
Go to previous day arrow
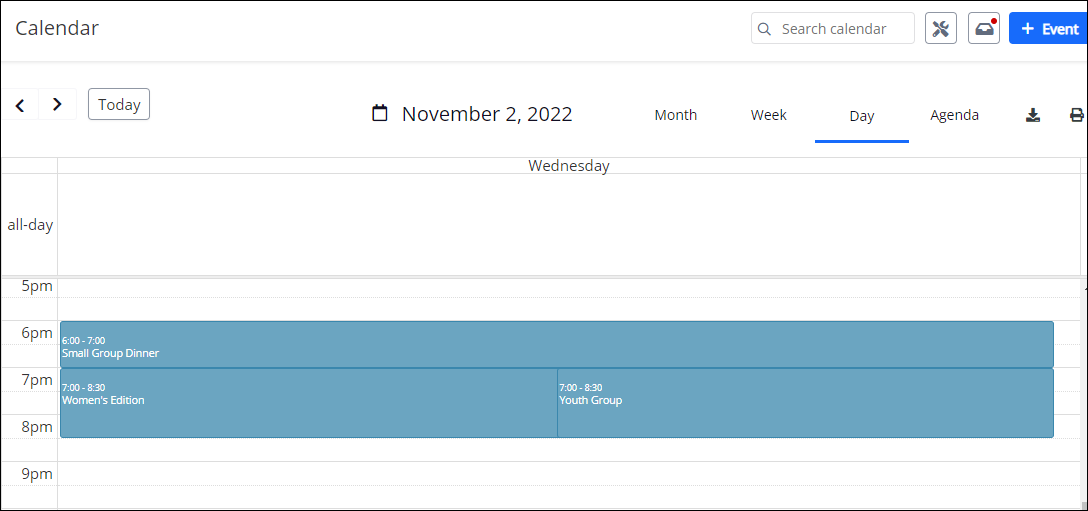[x=20, y=105]
